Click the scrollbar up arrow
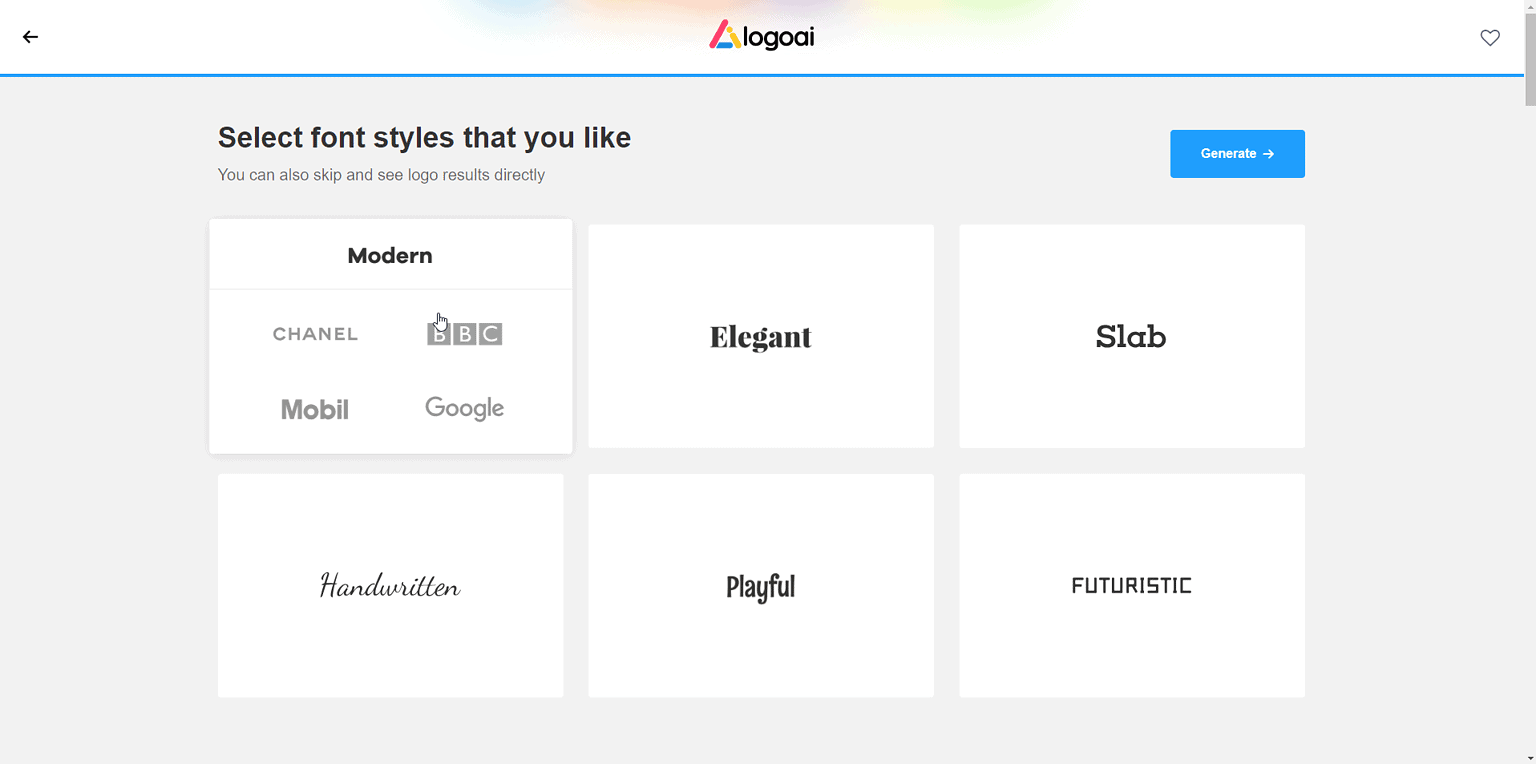 [1529, 6]
